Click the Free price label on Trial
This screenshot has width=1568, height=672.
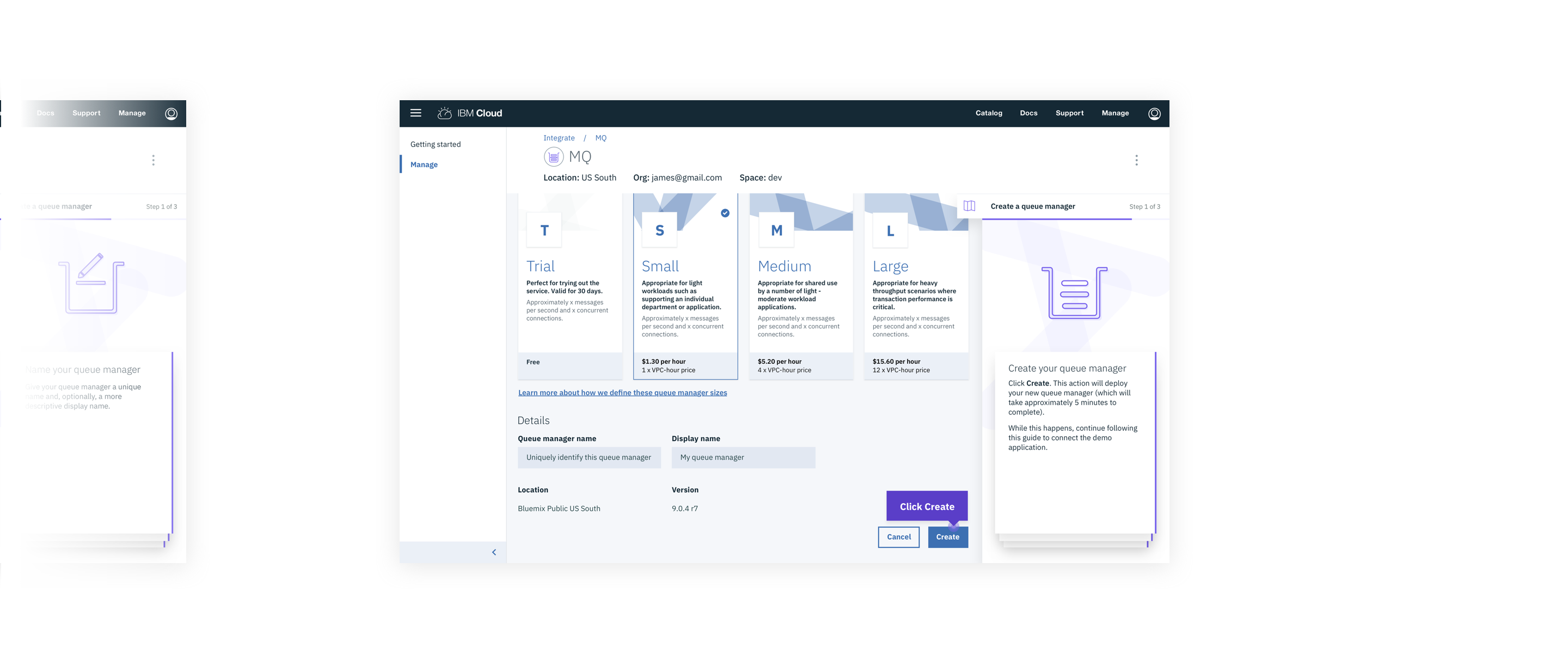(x=532, y=362)
